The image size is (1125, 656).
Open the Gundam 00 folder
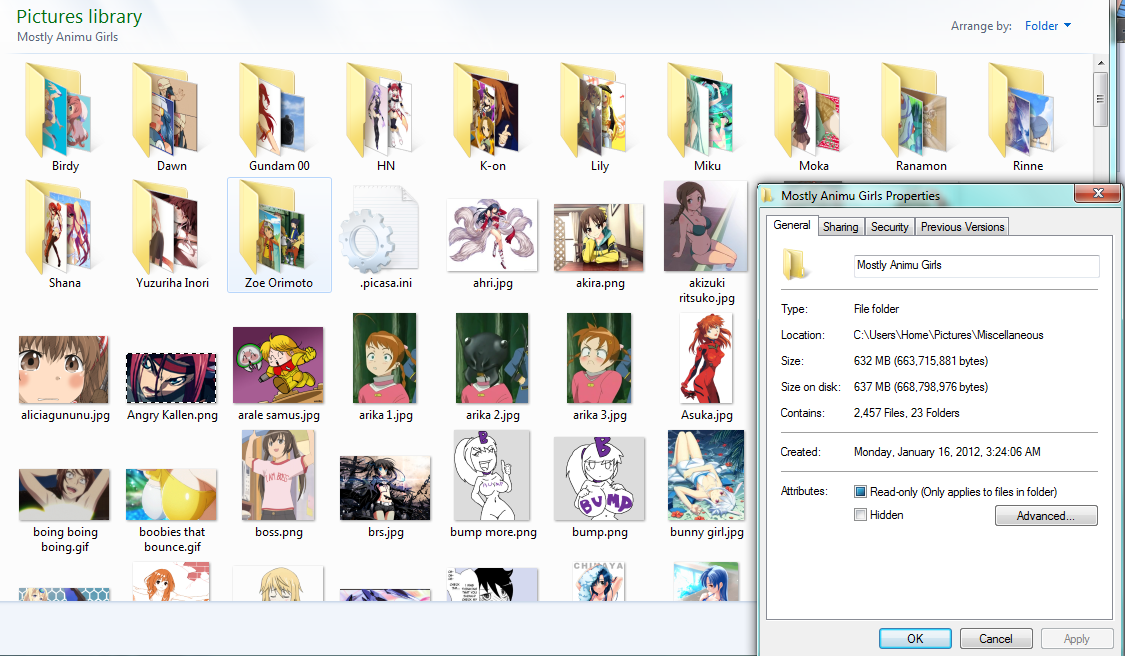pyautogui.click(x=273, y=110)
